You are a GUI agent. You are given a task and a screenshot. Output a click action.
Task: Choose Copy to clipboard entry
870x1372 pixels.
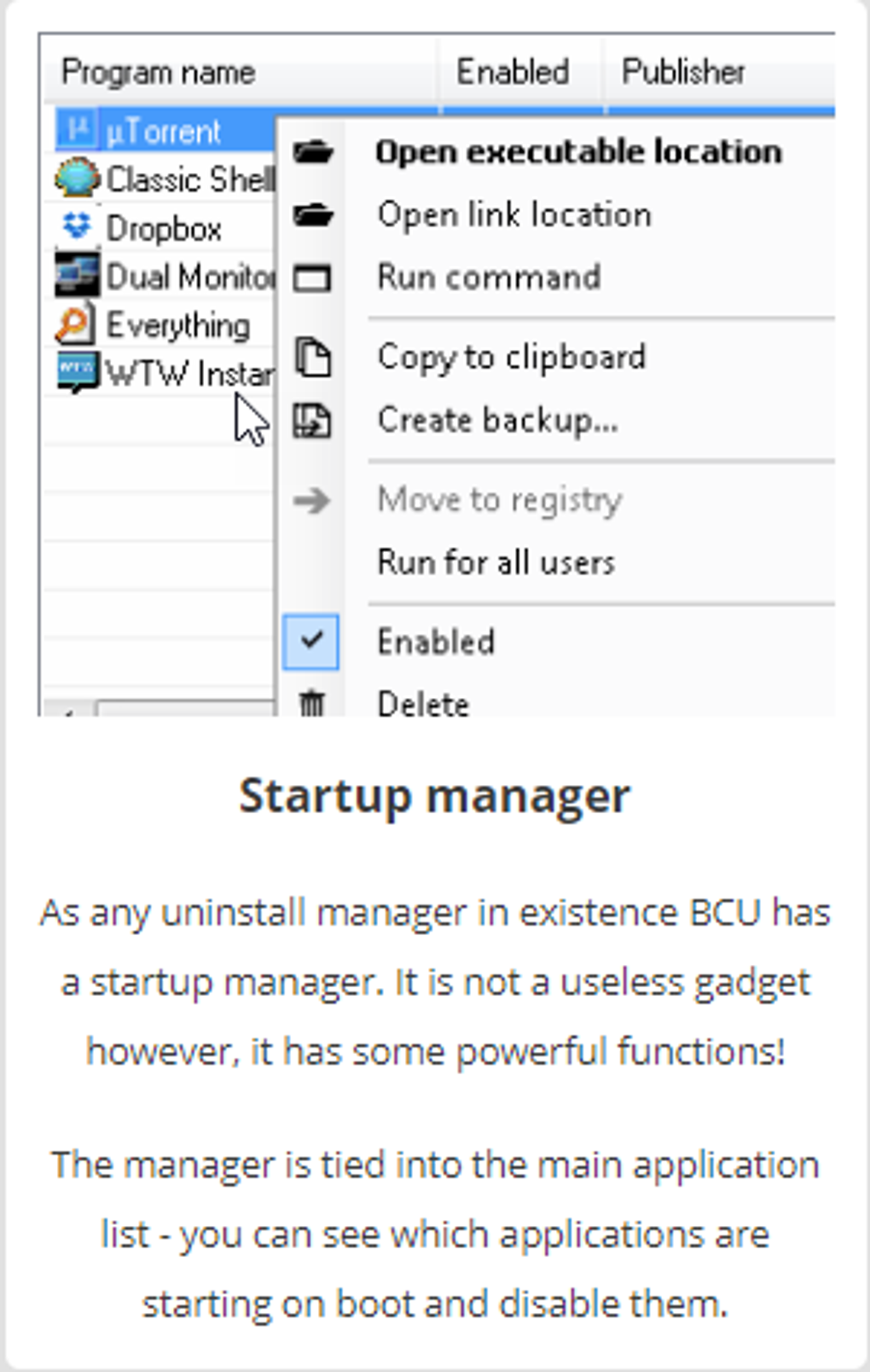(512, 358)
